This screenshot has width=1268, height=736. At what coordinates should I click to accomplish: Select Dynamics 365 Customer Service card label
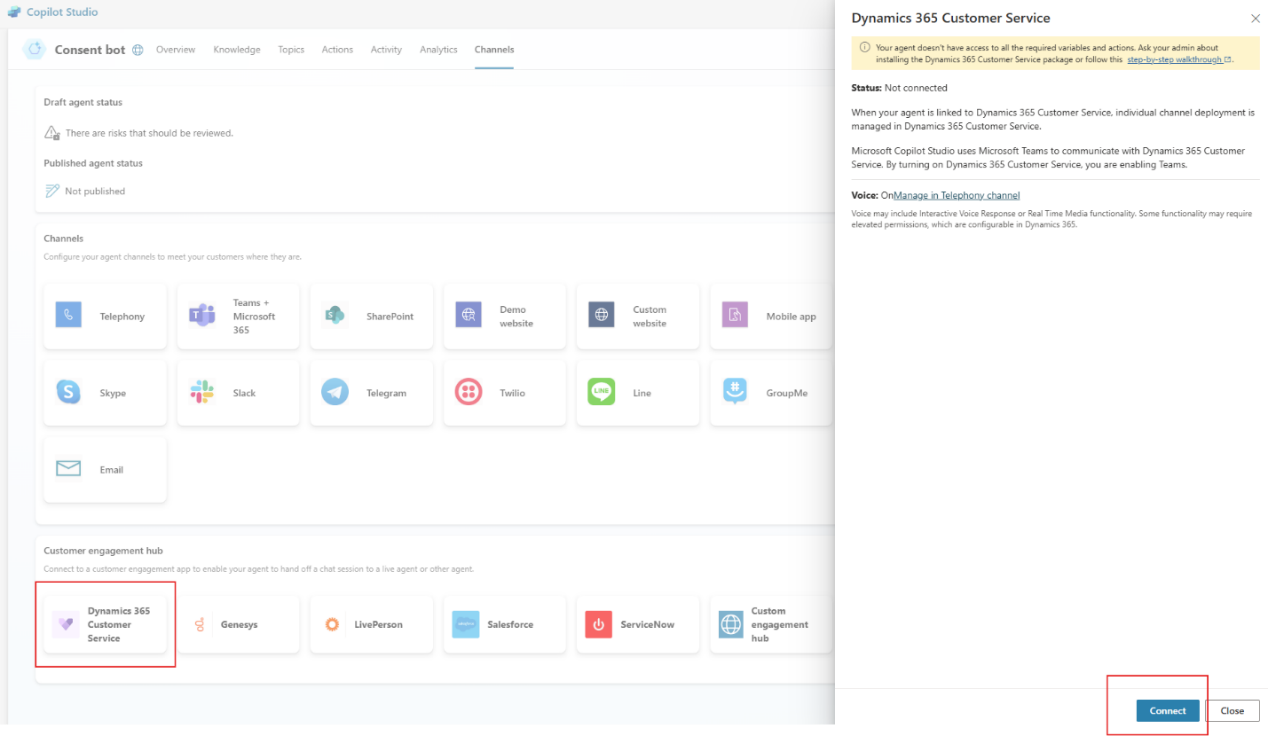[118, 624]
